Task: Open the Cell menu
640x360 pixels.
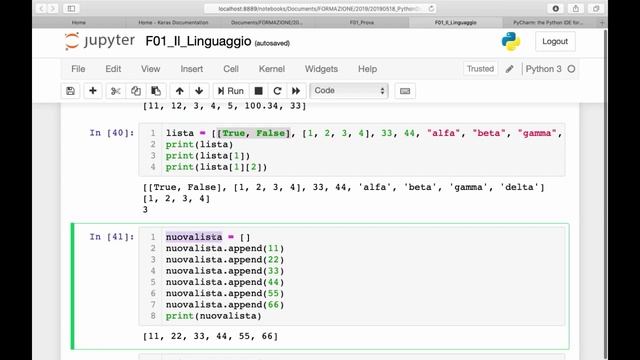Action: coord(231,69)
